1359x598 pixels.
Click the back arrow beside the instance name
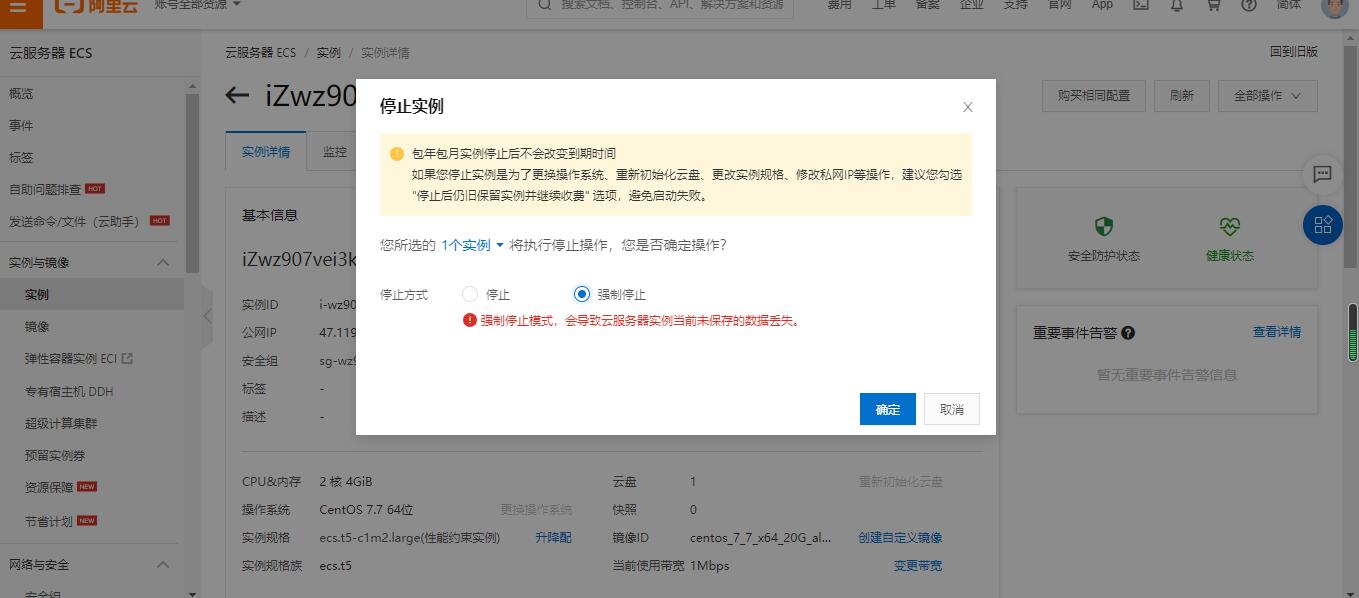point(237,96)
